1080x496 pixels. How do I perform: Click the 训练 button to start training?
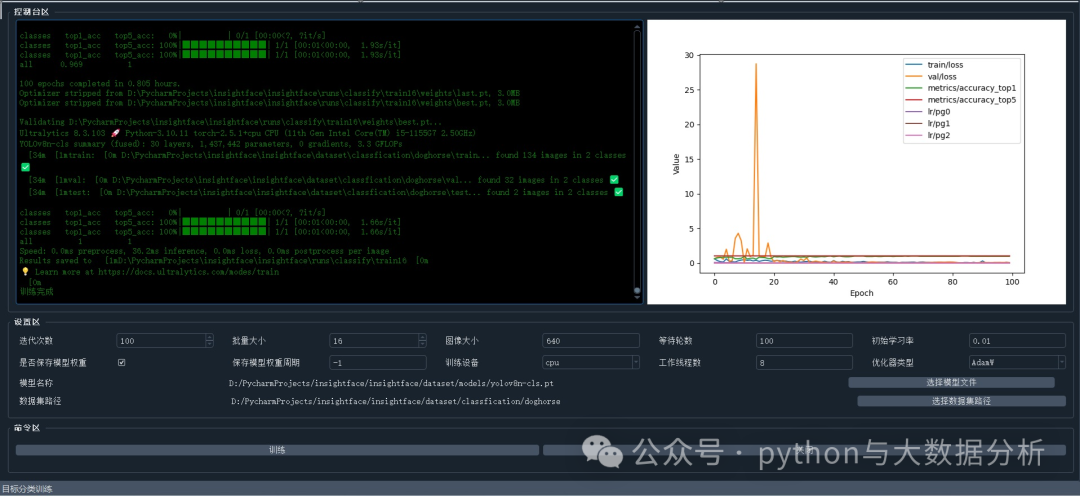click(277, 450)
